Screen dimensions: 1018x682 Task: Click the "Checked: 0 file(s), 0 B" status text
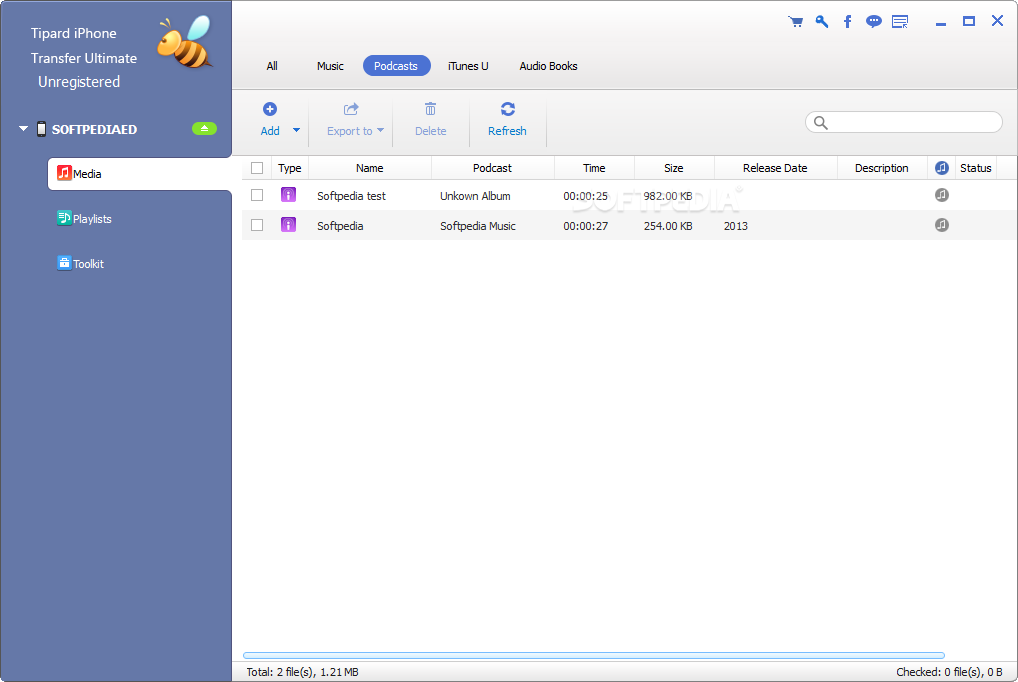coord(949,672)
